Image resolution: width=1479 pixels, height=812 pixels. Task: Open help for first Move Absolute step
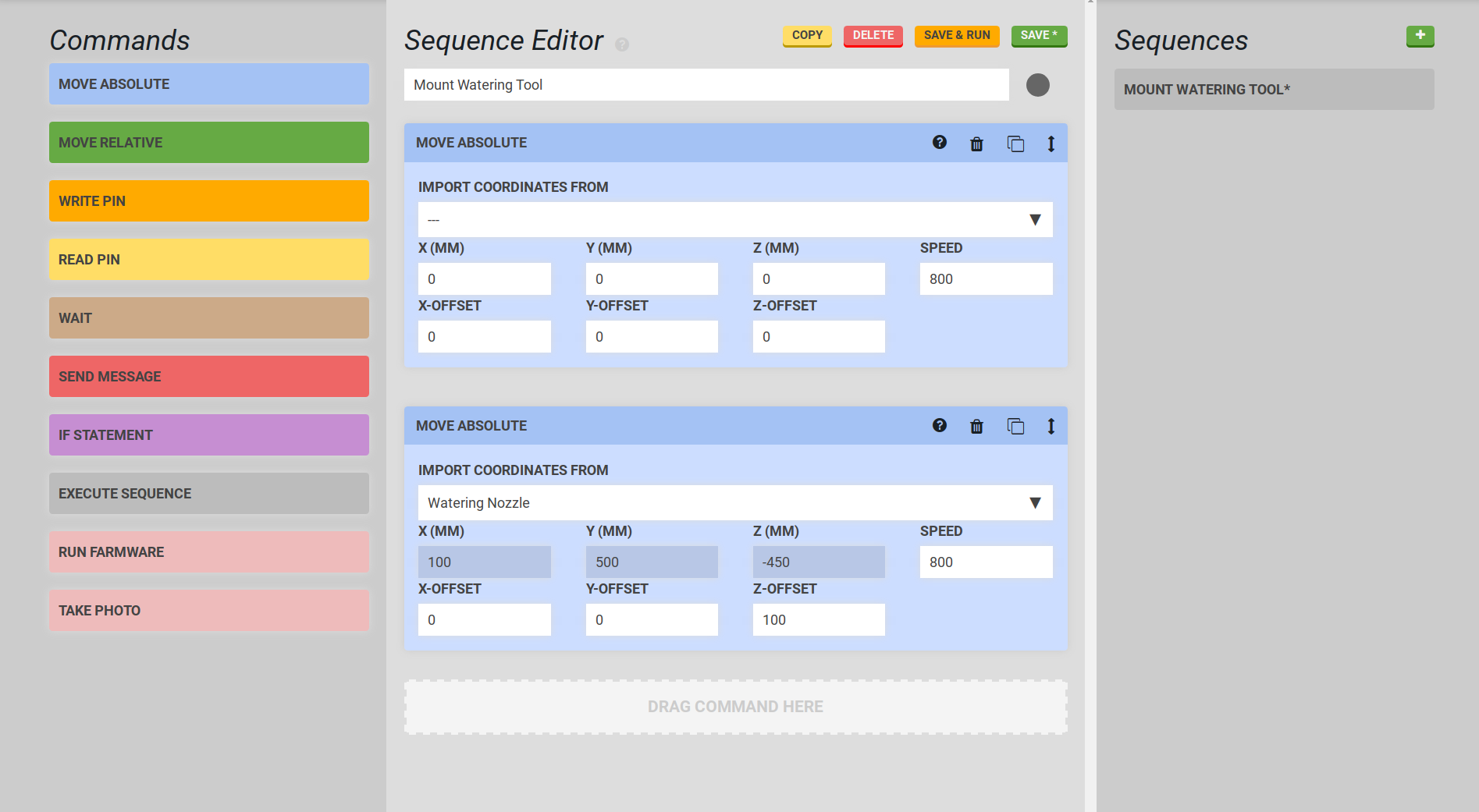[939, 143]
